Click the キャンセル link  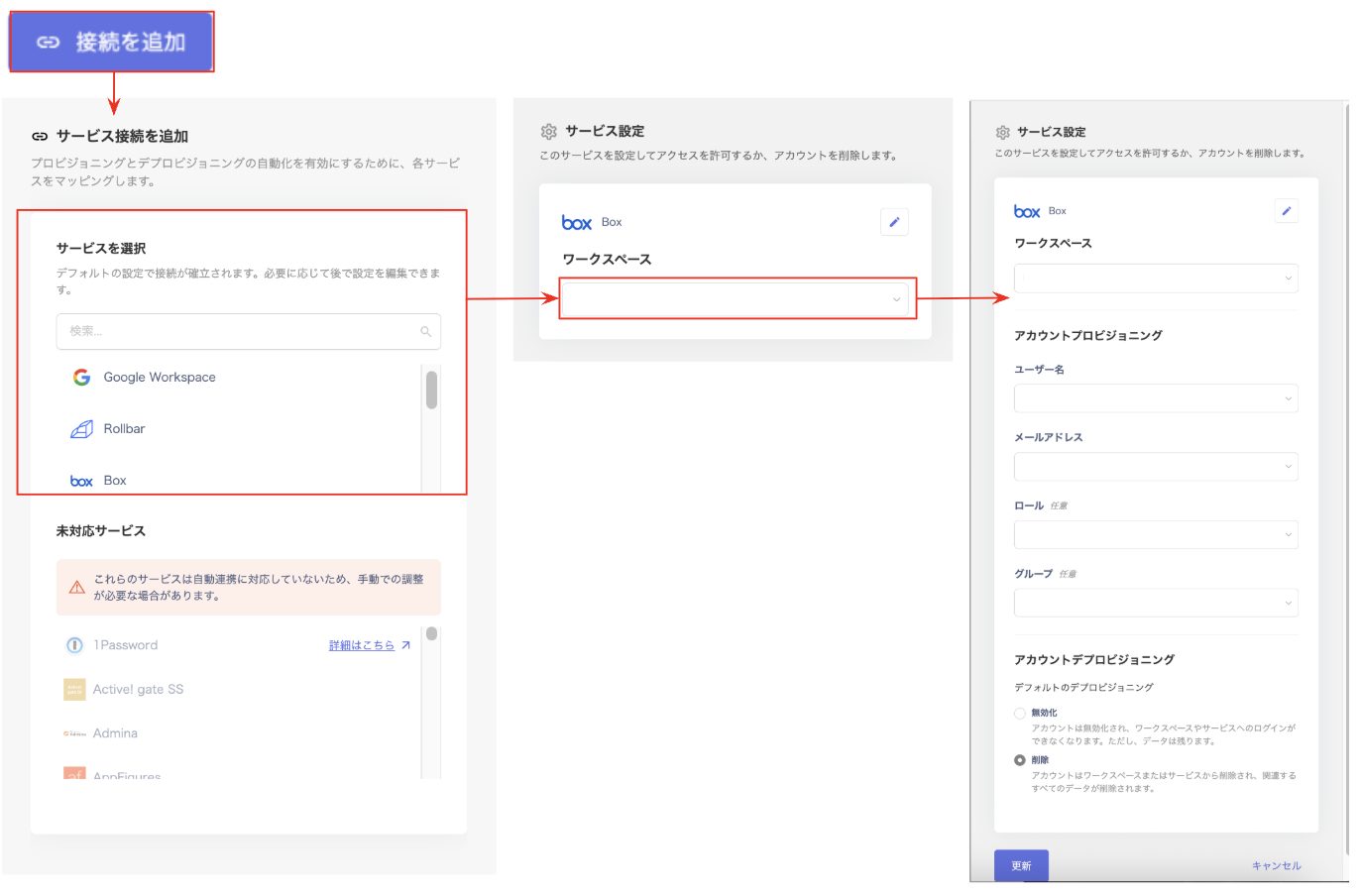click(1276, 866)
